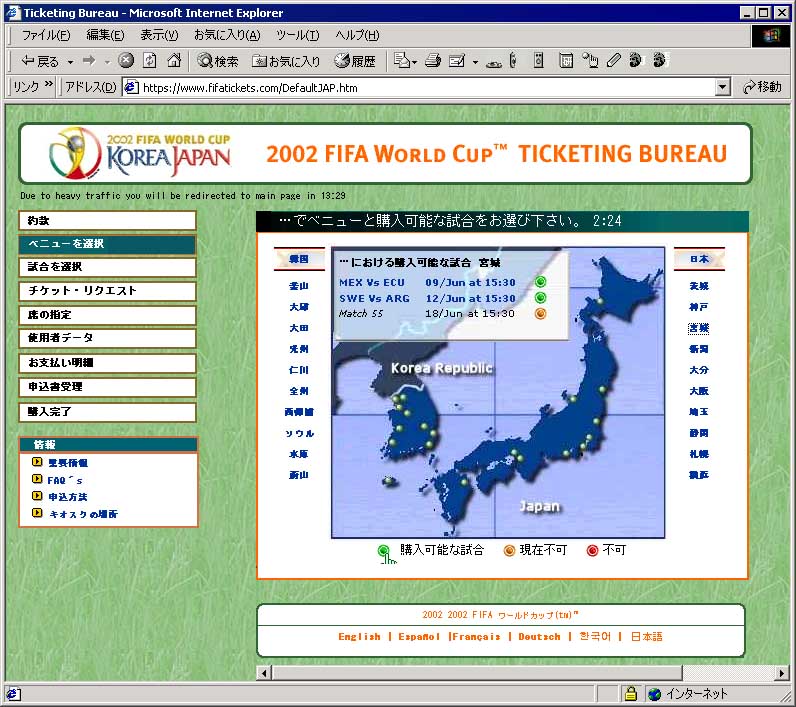Click the page icon in the address bar
The image size is (796, 707).
point(131,87)
